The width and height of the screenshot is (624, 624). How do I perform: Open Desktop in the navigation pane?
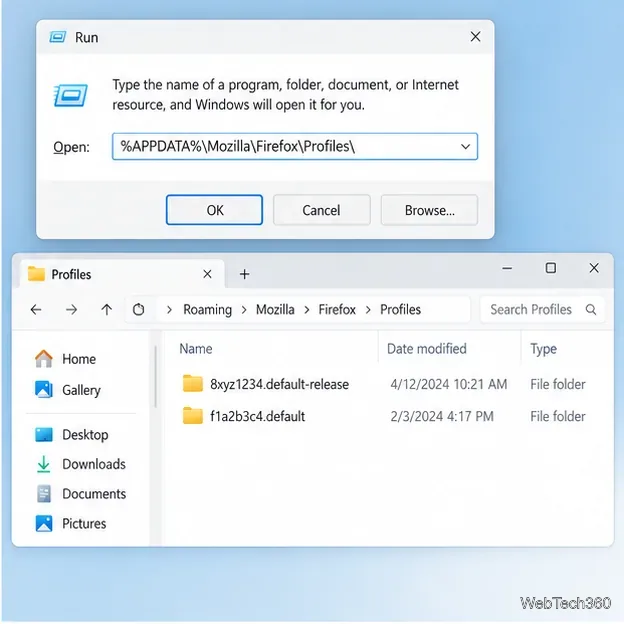pyautogui.click(x=72, y=435)
